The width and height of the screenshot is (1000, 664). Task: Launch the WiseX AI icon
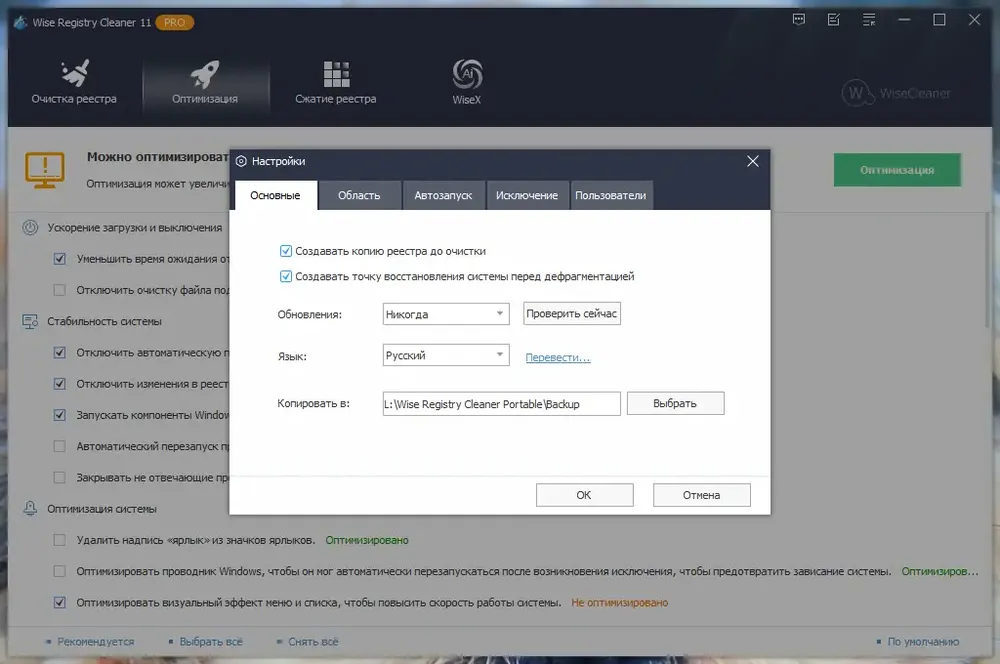[467, 74]
